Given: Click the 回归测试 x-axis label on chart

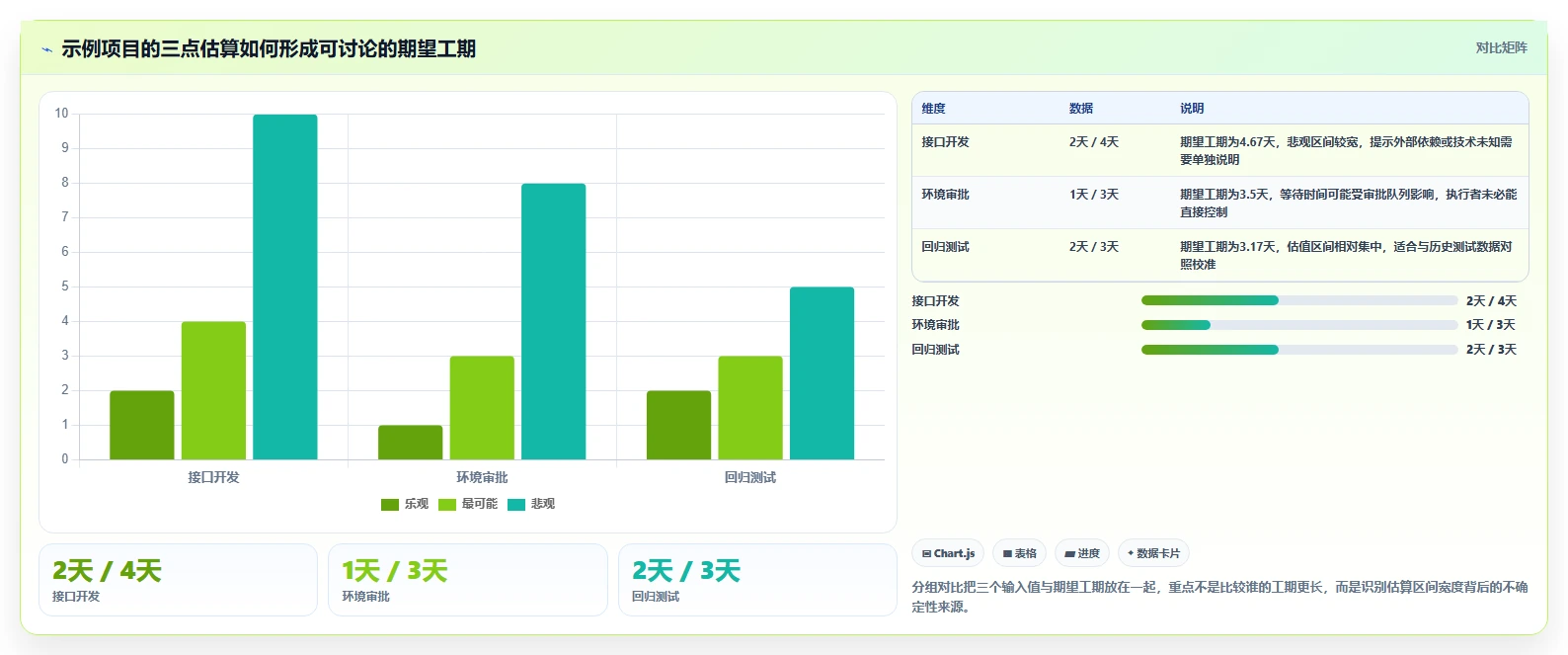Looking at the screenshot, I should pos(750,477).
